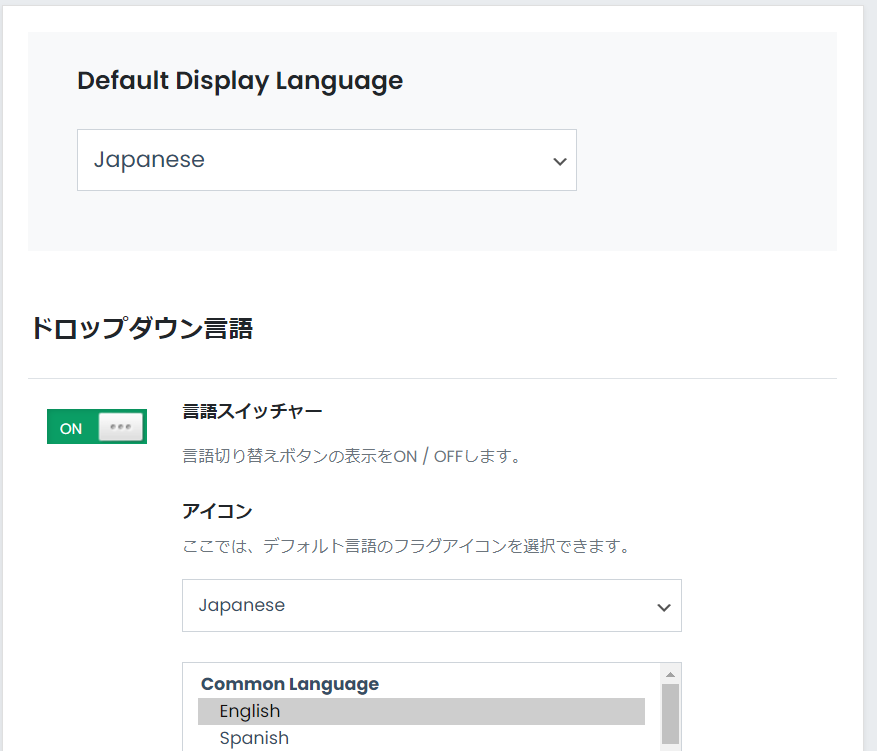
Task: Select English in the Common Language list
Action: click(421, 711)
